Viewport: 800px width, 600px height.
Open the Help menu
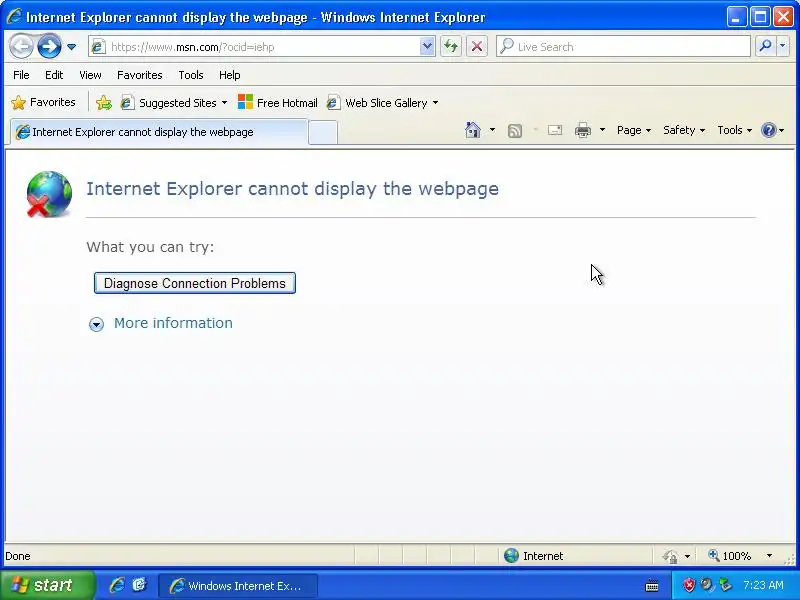coord(230,75)
